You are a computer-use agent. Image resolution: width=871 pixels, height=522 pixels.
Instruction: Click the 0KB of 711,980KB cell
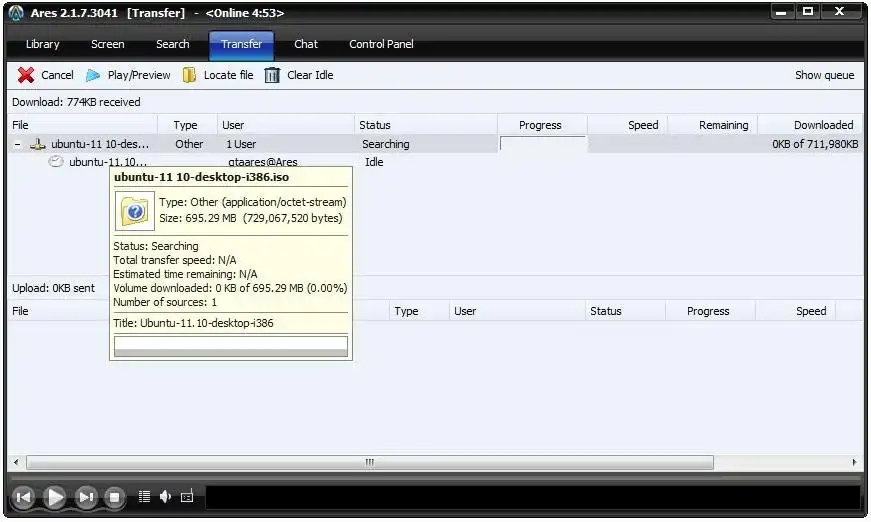pos(815,144)
